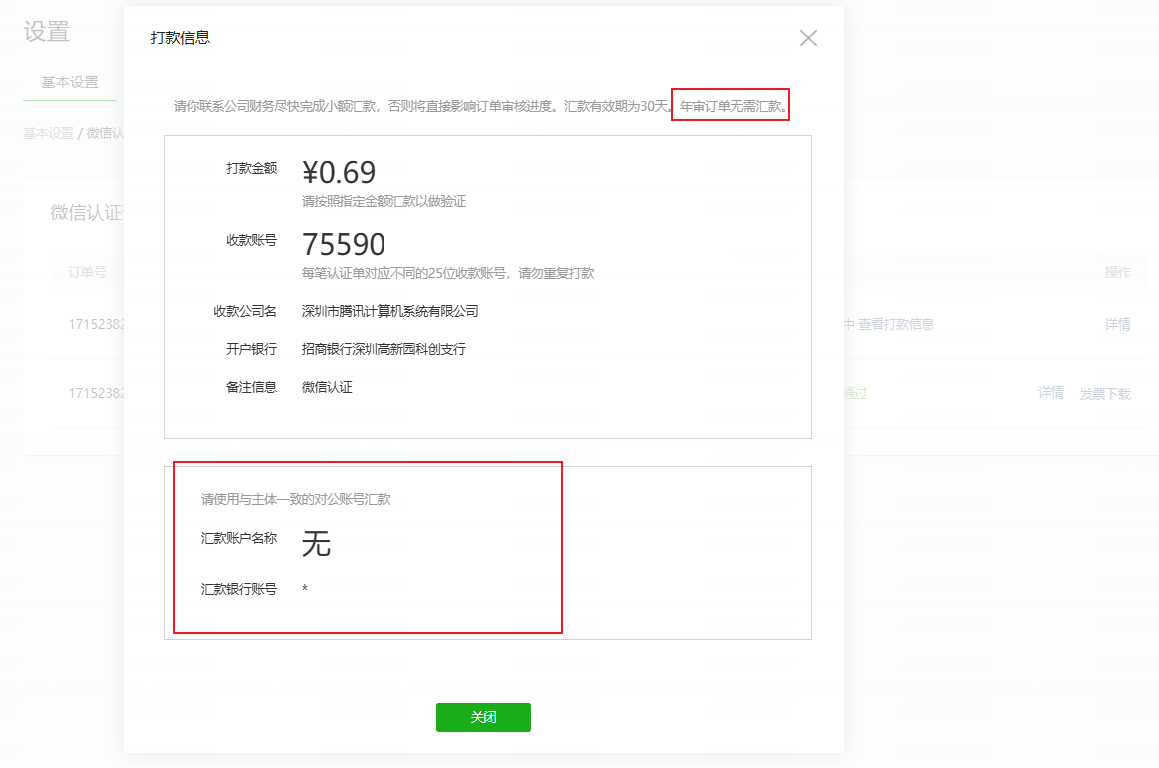Click the 年审订单无需汇款 notice text
The height and width of the screenshot is (768, 1159).
[x=733, y=106]
